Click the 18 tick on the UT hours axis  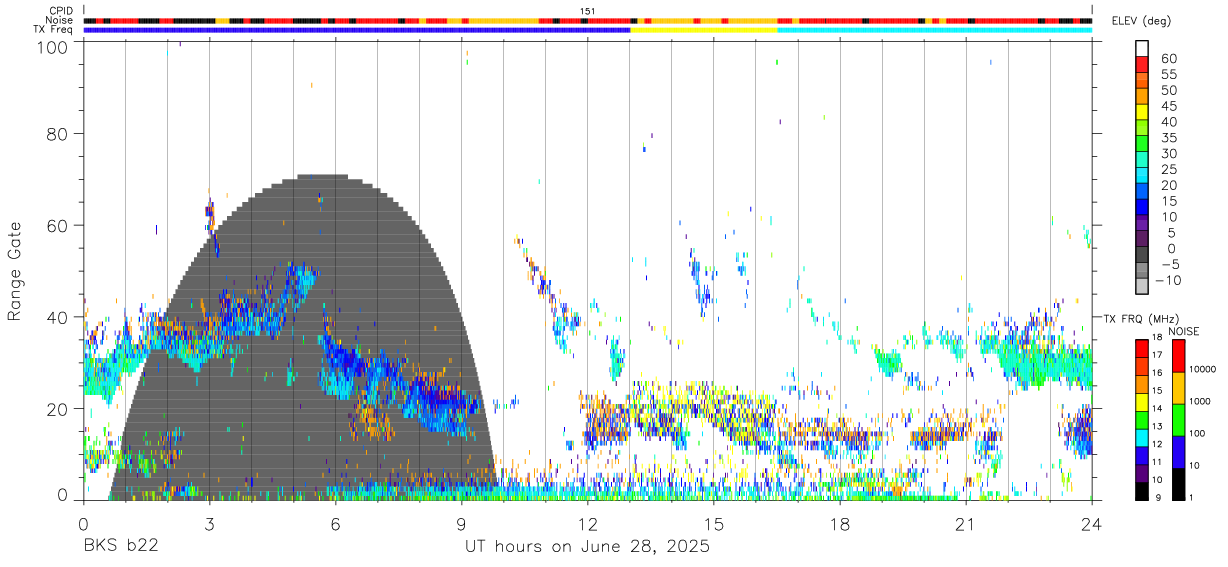coord(840,523)
